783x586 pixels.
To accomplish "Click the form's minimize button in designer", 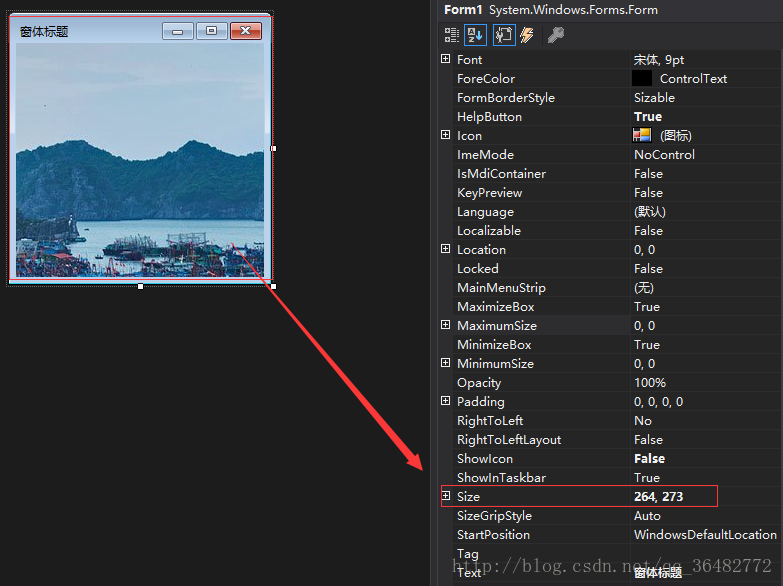I will 178,31.
